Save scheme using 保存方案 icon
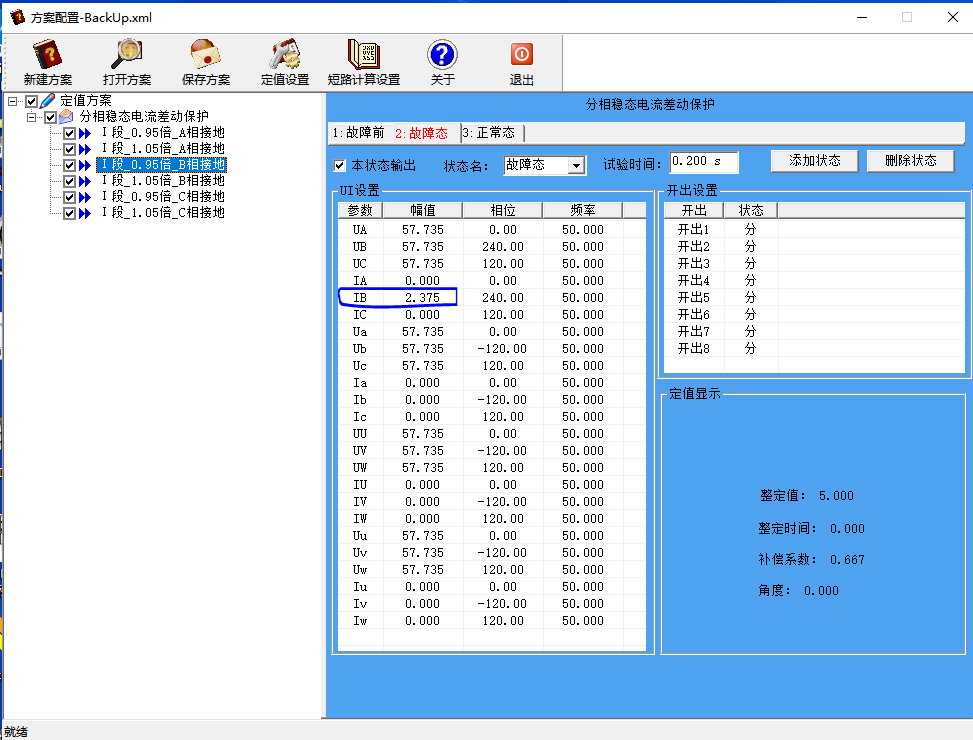The image size is (973, 740). 205,55
